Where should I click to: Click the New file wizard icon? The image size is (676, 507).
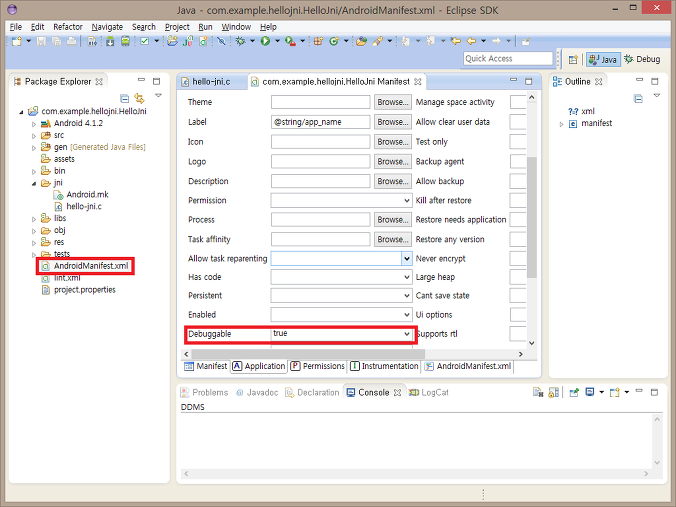pos(17,41)
